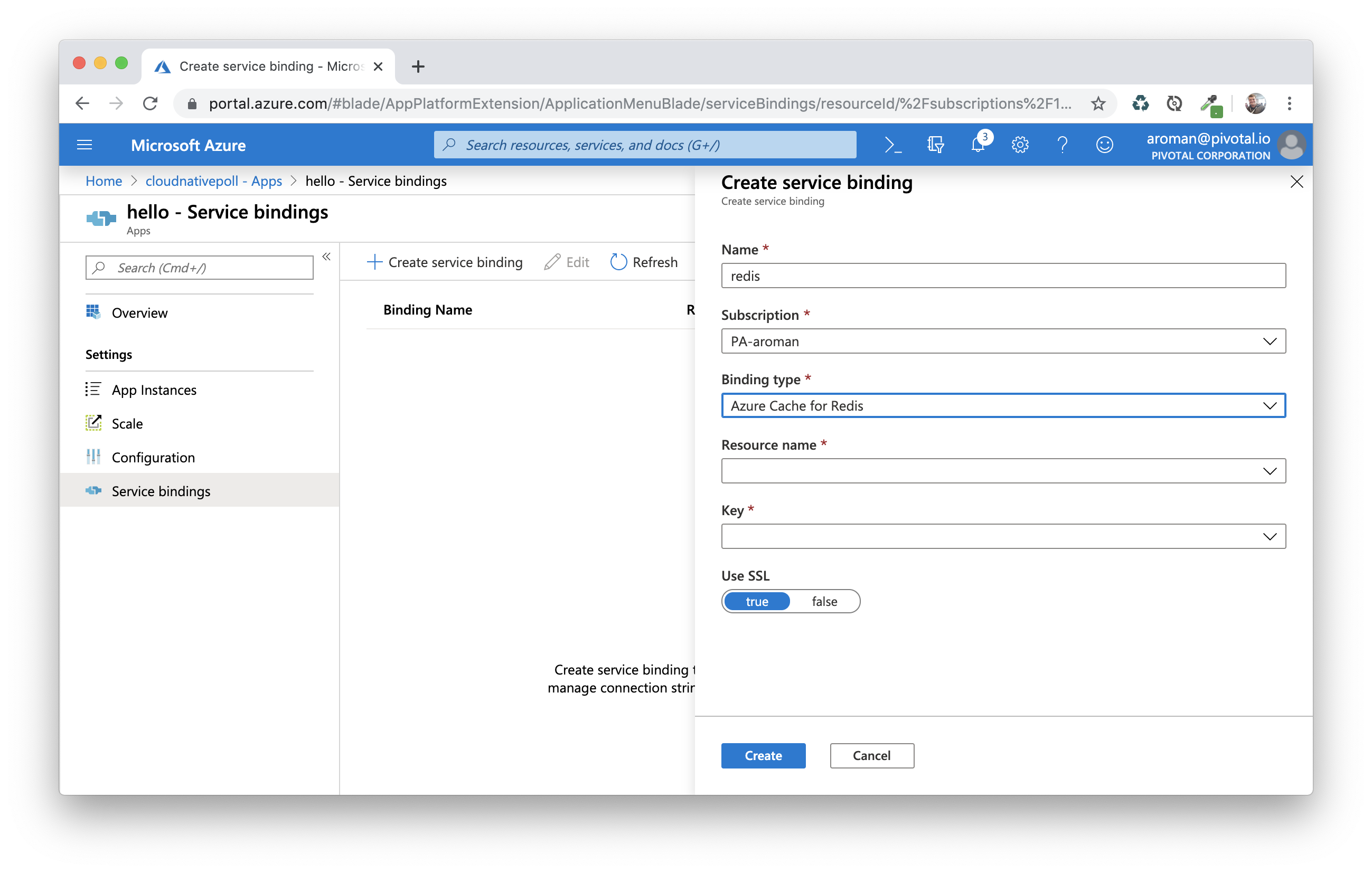Open the Binding type dropdown
This screenshot has width=1372, height=873.
[x=1003, y=405]
